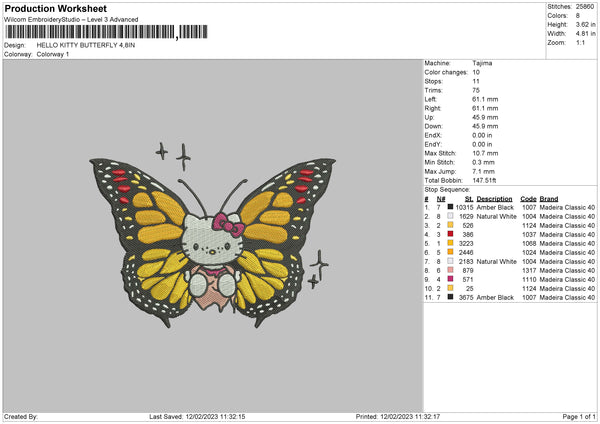Click the orange swatch in stop row 6
The width and height of the screenshot is (600, 424).
(450, 252)
